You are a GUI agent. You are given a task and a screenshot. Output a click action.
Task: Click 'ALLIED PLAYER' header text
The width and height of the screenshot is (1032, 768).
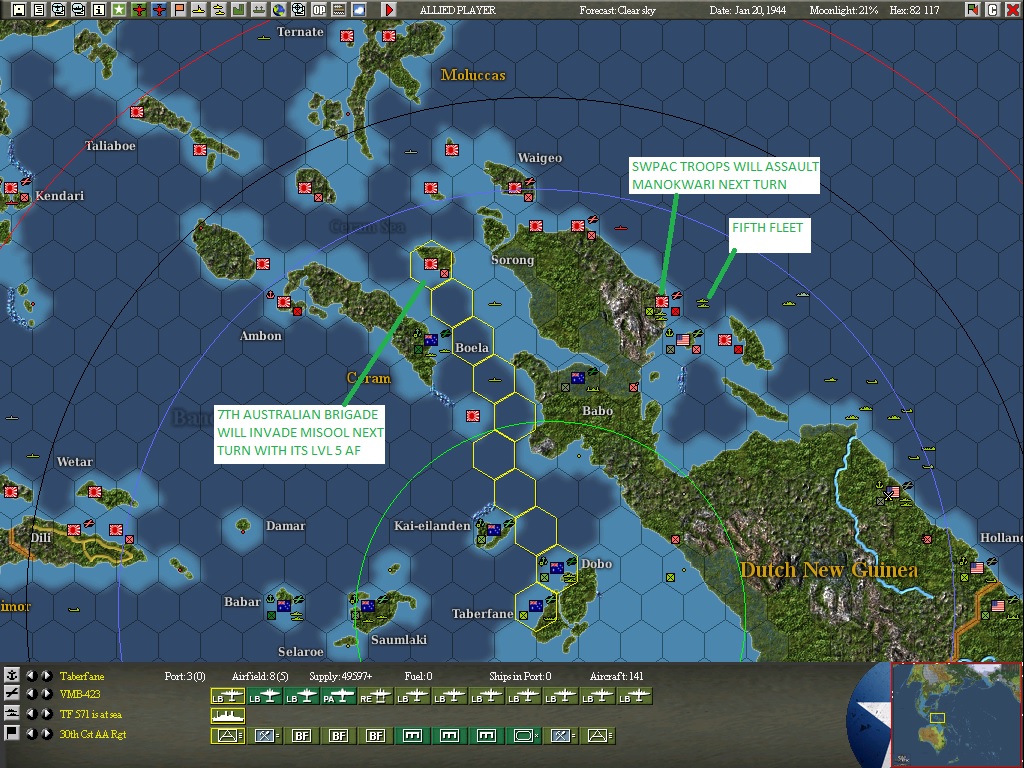point(457,10)
